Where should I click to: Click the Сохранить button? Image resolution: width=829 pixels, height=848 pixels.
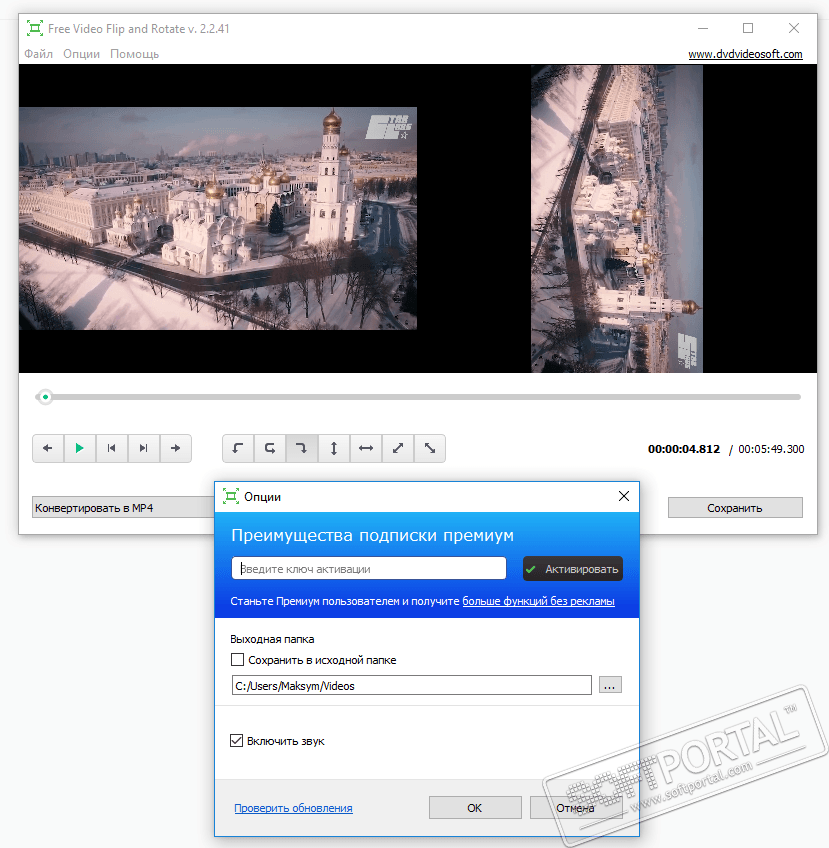click(x=735, y=508)
